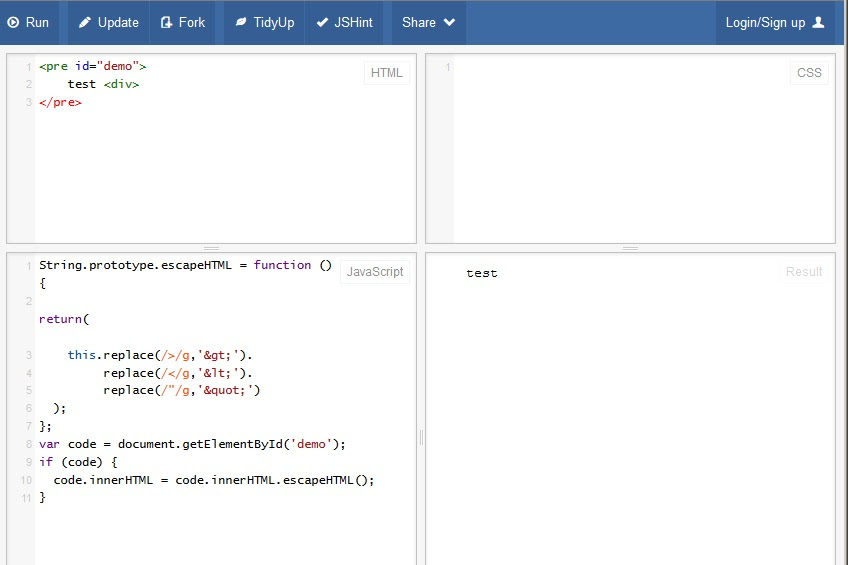Click the replace(/"/g,'&quot;') line

(182, 390)
